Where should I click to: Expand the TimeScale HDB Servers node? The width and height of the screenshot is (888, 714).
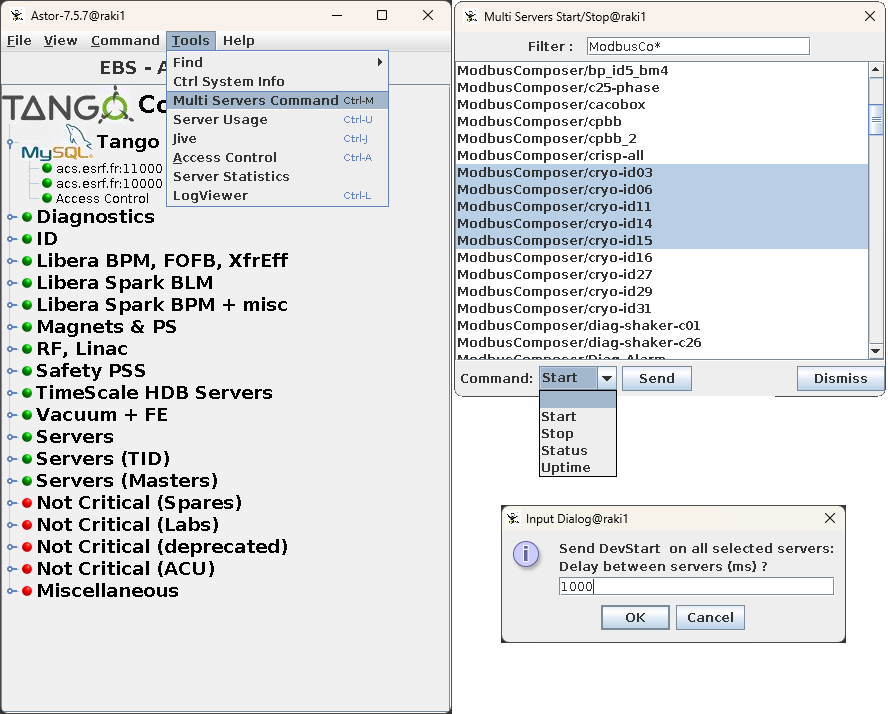(x=11, y=393)
